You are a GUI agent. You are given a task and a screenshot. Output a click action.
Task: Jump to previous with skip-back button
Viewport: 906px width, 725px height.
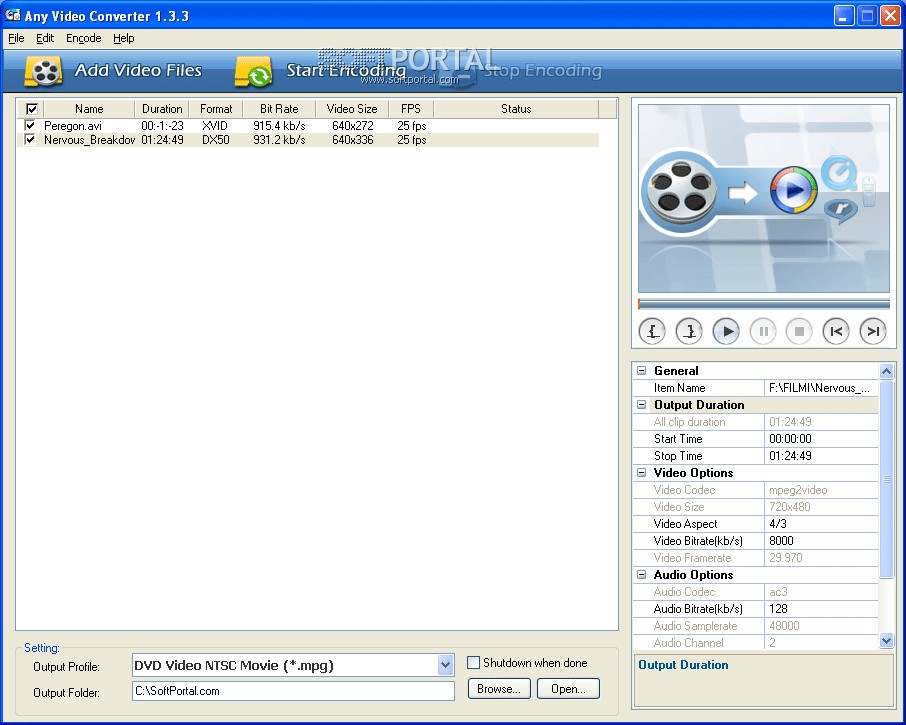pyautogui.click(x=836, y=332)
